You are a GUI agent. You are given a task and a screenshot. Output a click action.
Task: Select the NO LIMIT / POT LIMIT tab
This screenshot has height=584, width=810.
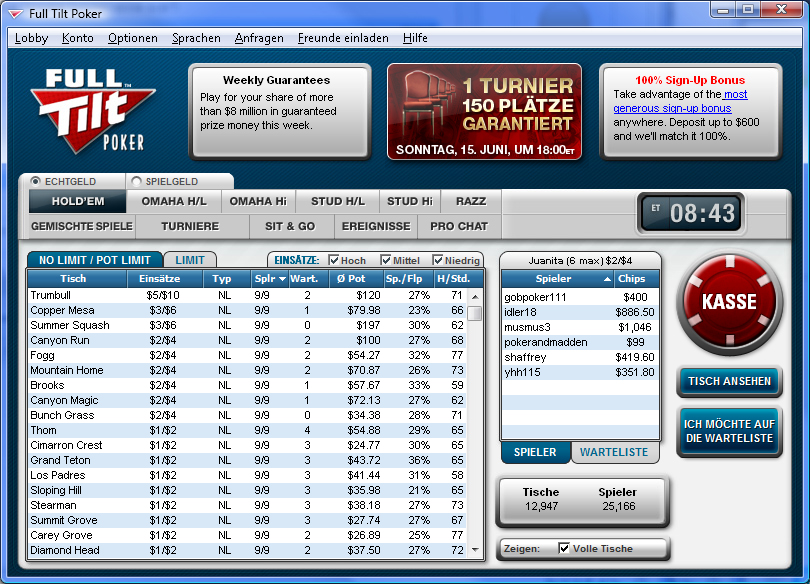coord(95,260)
